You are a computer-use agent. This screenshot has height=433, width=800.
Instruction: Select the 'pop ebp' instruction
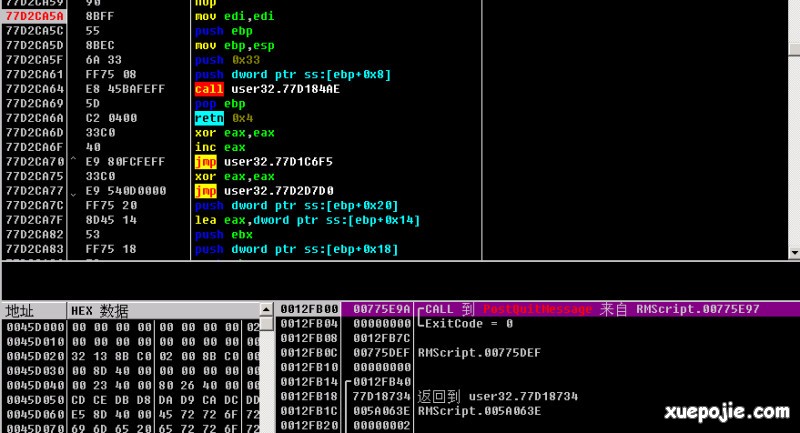[220, 104]
